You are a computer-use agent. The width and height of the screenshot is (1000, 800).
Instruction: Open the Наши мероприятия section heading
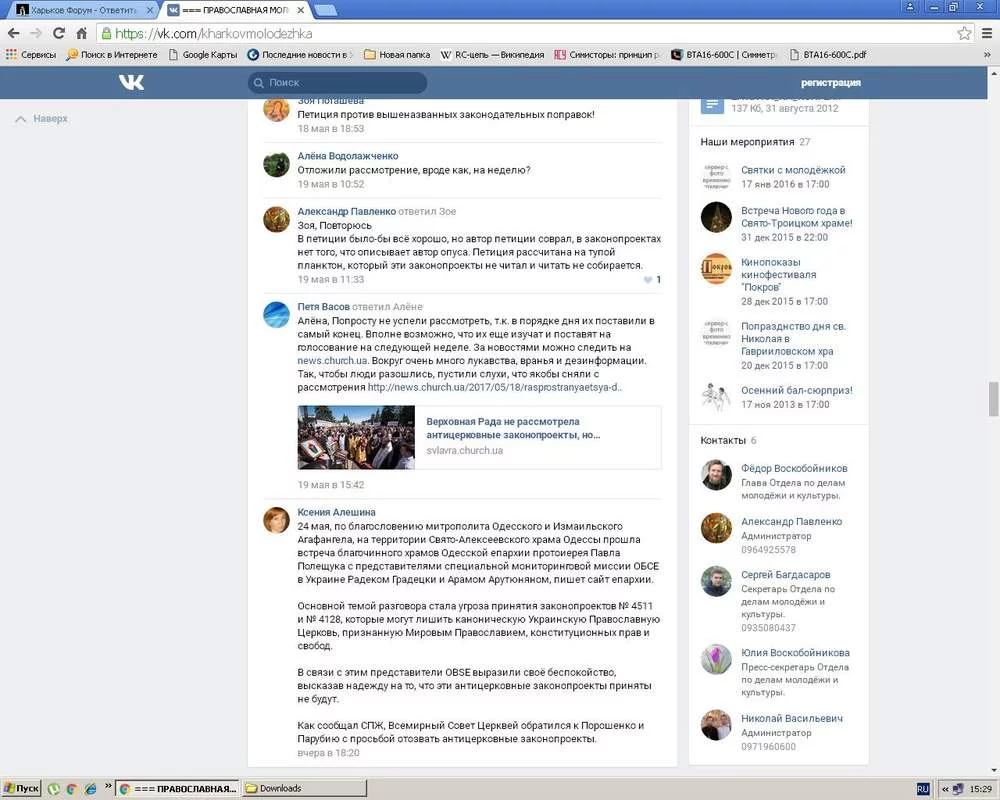(747, 142)
